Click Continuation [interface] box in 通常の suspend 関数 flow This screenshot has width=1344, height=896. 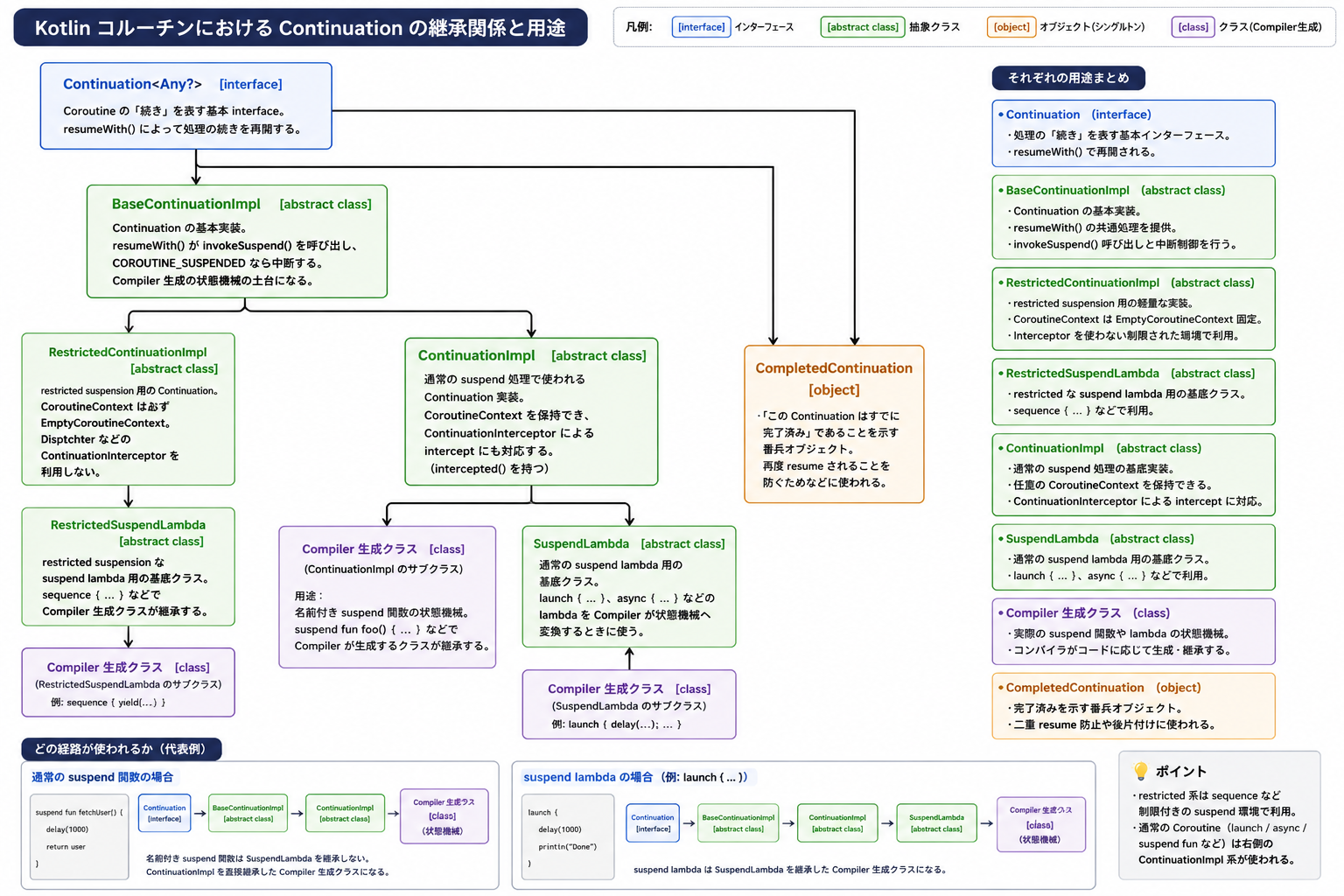pyautogui.click(x=164, y=813)
